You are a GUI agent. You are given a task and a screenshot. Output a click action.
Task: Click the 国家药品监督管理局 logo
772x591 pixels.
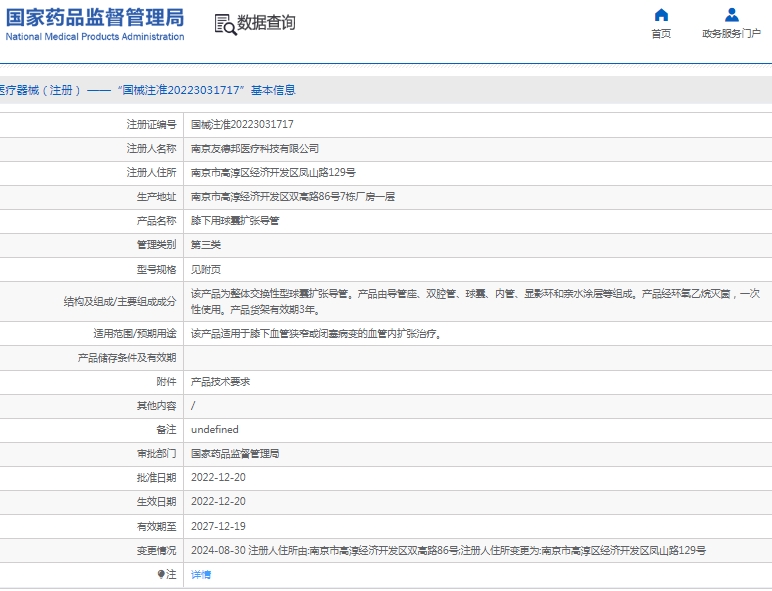[x=95, y=18]
